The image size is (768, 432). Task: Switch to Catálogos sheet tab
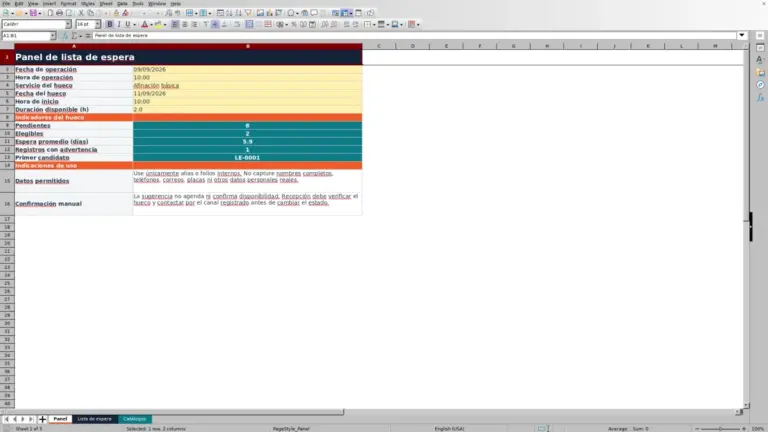click(x=135, y=419)
